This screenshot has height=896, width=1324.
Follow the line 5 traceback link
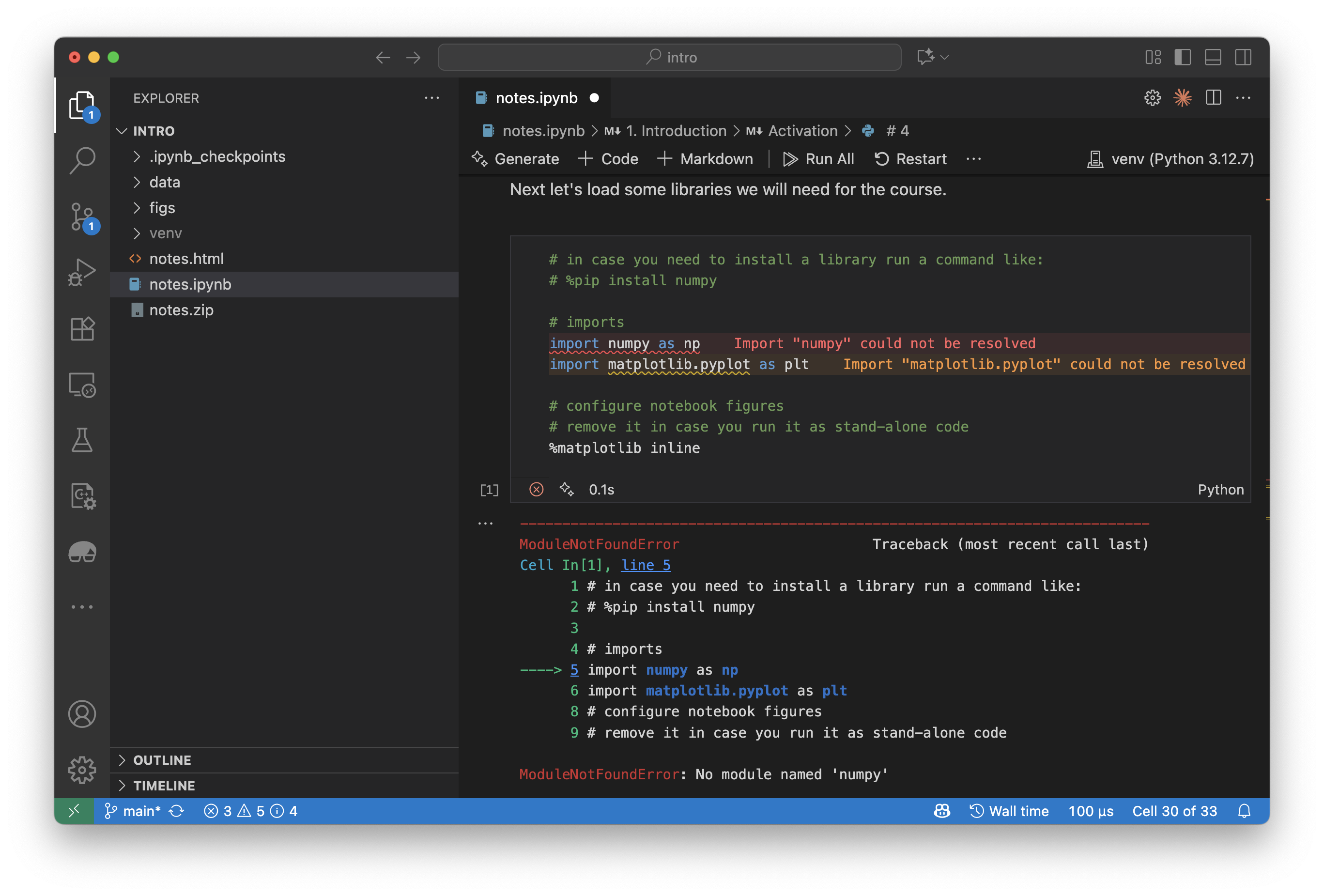click(646, 565)
